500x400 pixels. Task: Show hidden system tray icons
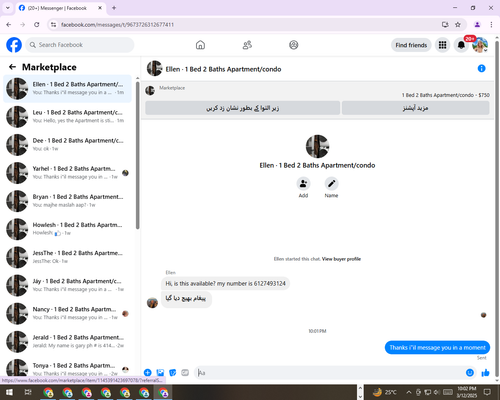(x=409, y=392)
